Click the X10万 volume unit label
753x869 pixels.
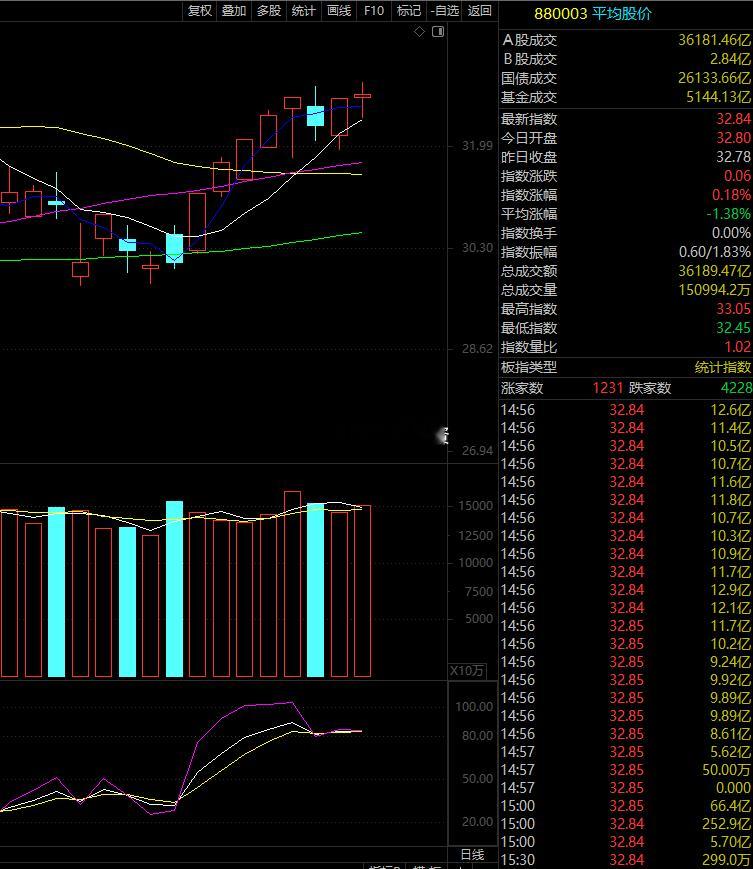tap(467, 671)
